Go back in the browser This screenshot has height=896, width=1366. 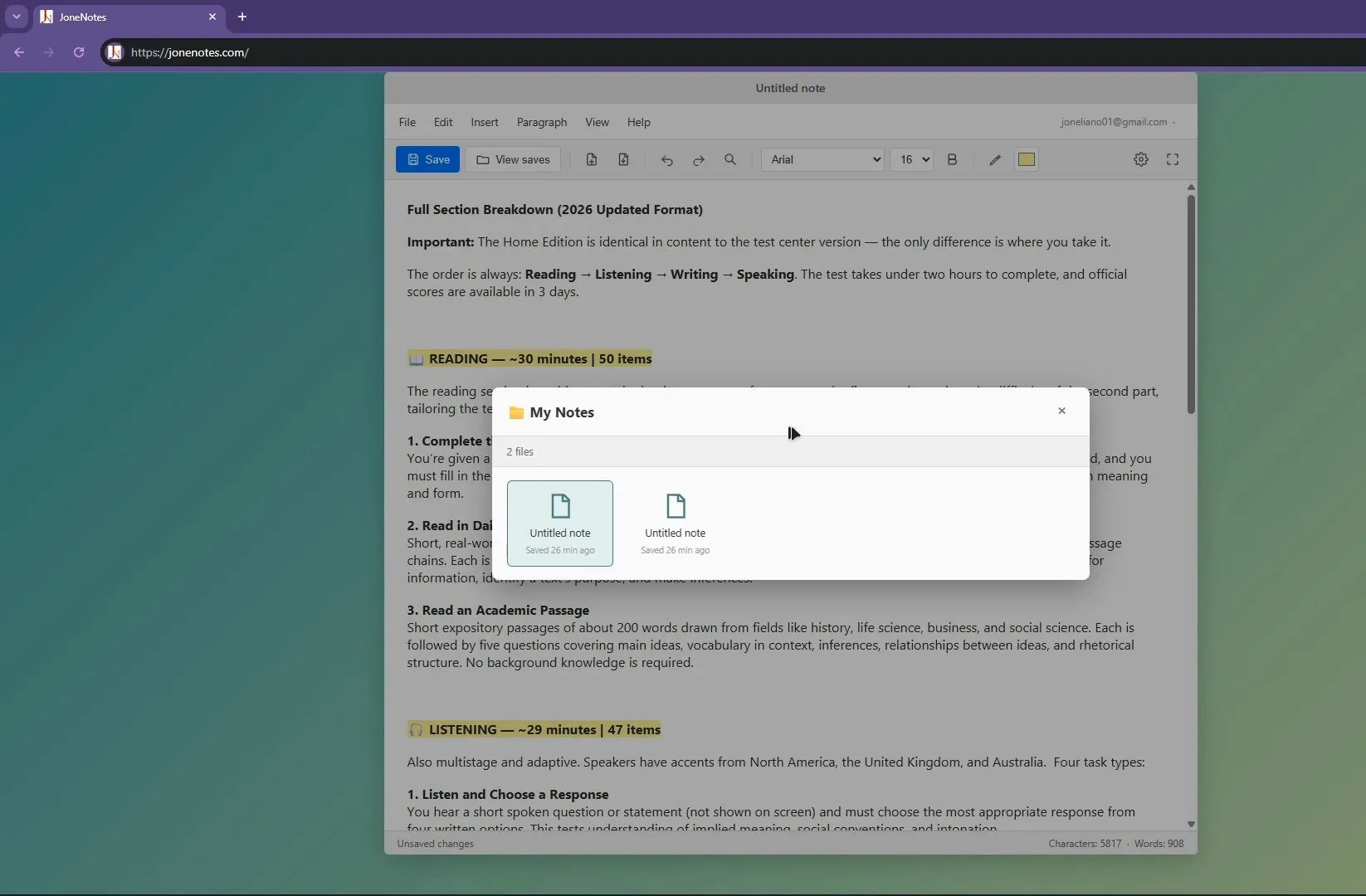(x=19, y=52)
